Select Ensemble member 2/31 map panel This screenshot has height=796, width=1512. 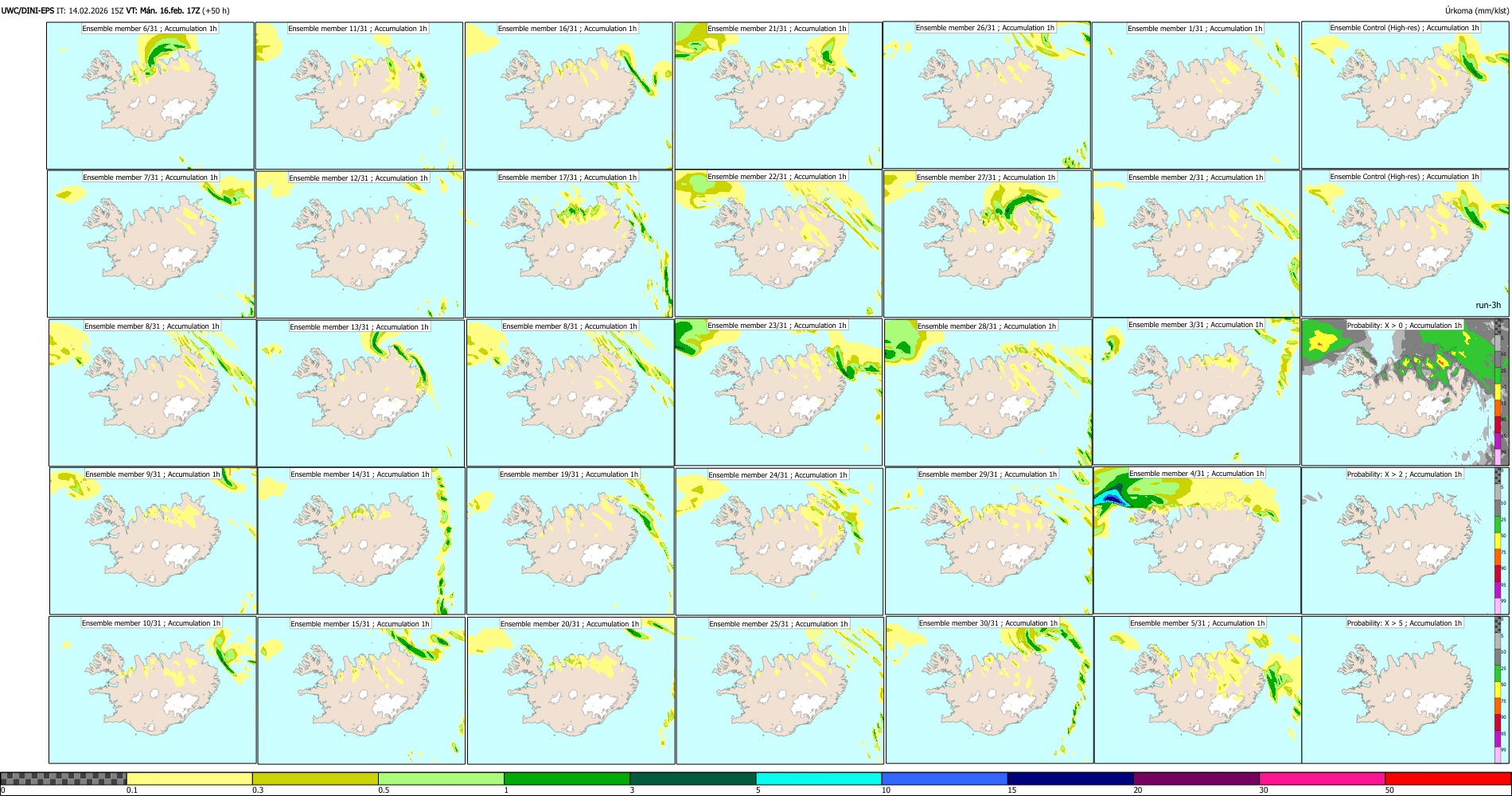tap(1197, 244)
